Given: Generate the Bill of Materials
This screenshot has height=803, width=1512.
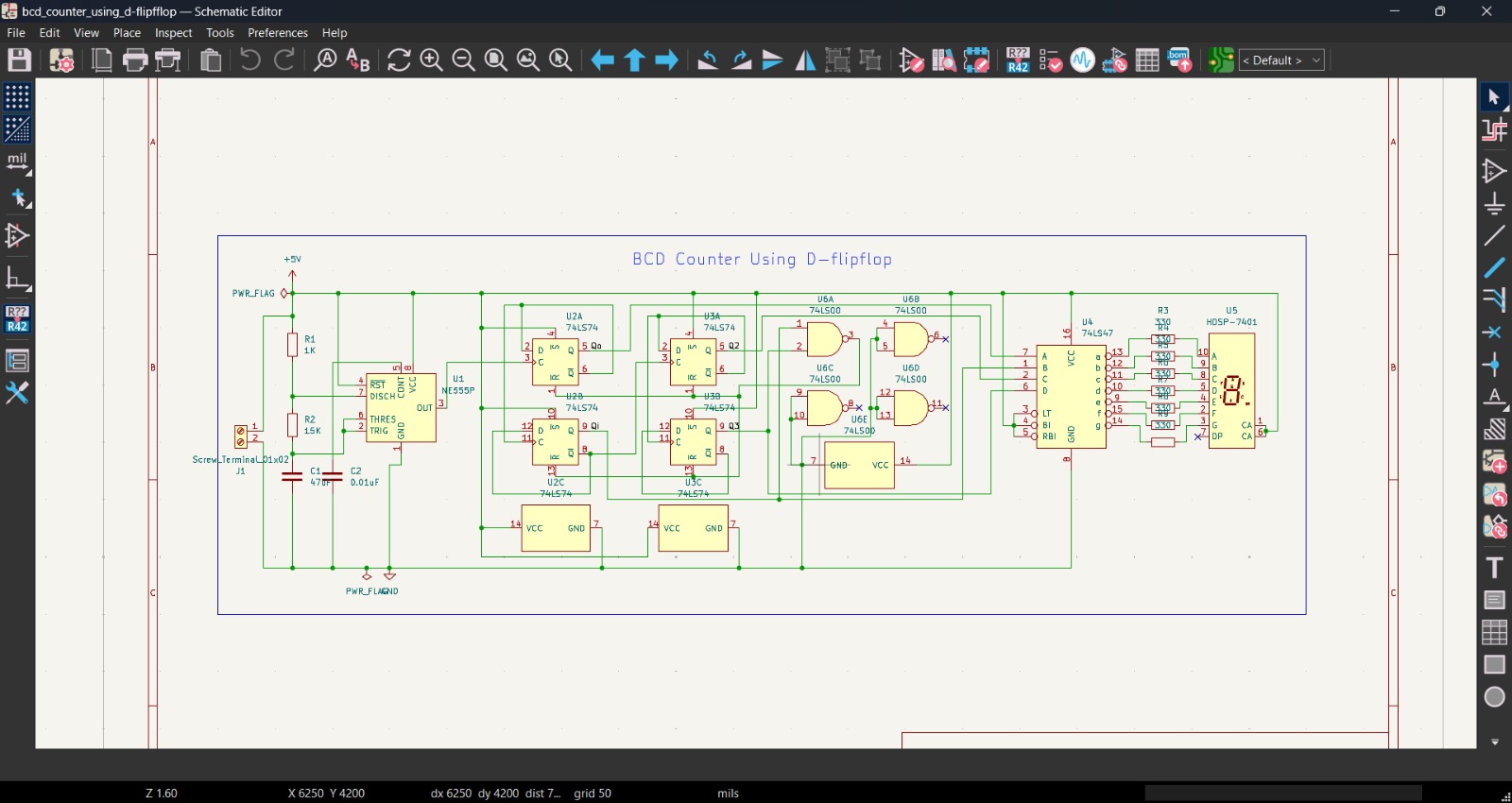Looking at the screenshot, I should click(1180, 60).
